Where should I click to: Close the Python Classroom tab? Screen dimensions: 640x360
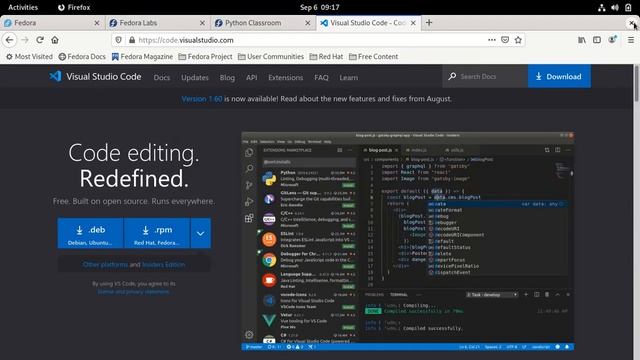tap(308, 23)
